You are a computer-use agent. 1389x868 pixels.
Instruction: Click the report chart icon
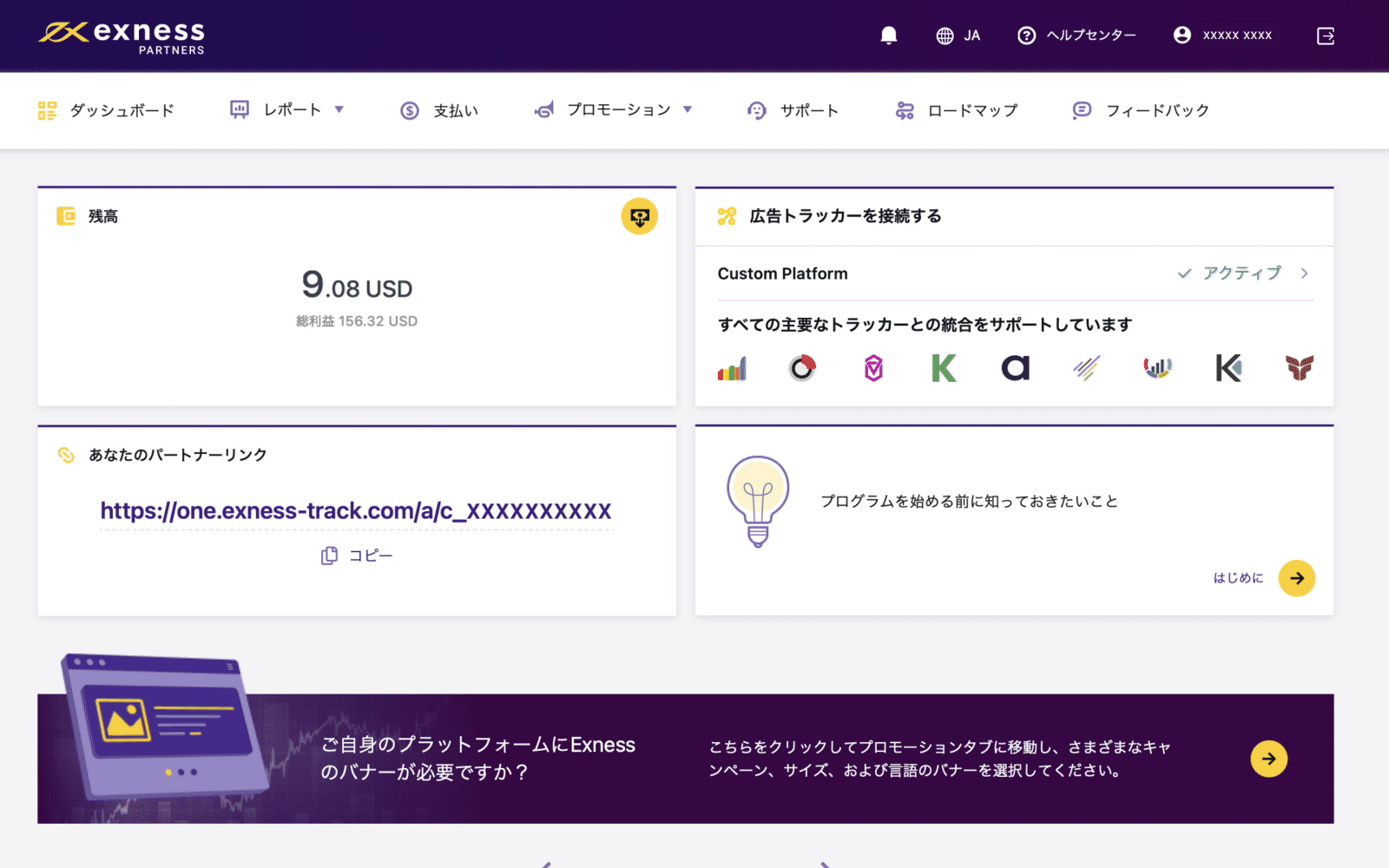click(240, 109)
